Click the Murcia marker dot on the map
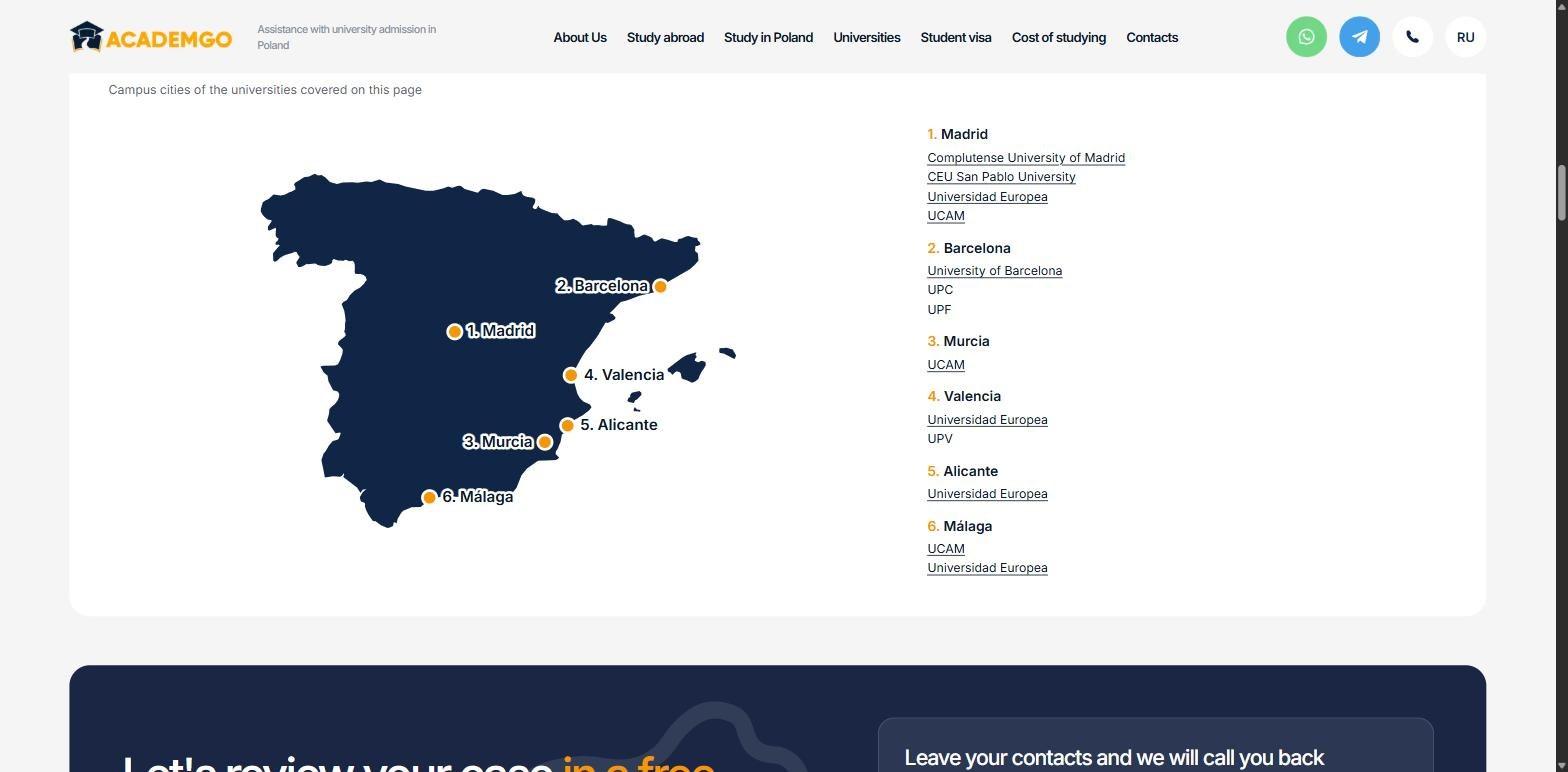1568x772 pixels. (x=545, y=442)
